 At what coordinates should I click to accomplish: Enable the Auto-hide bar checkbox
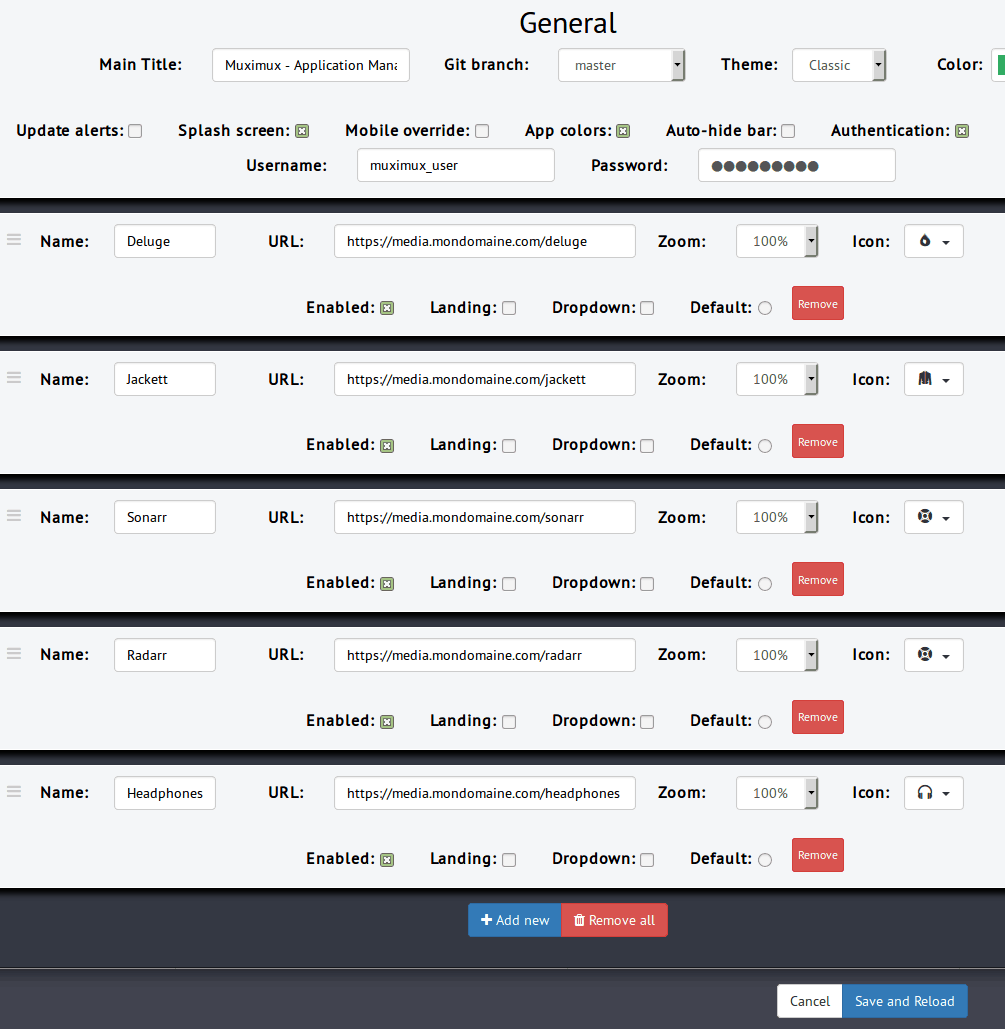pos(788,131)
